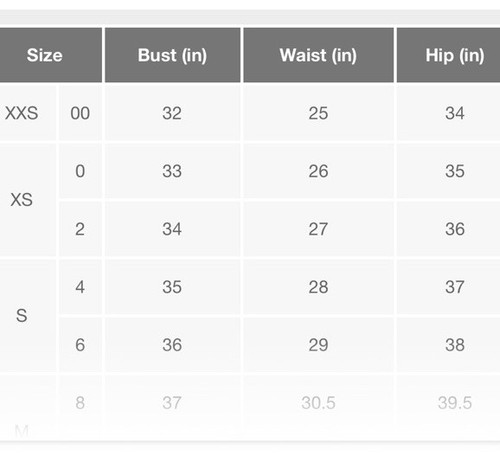Image resolution: width=500 pixels, height=464 pixels.
Task: Select waist value 25 cell
Action: [x=318, y=113]
